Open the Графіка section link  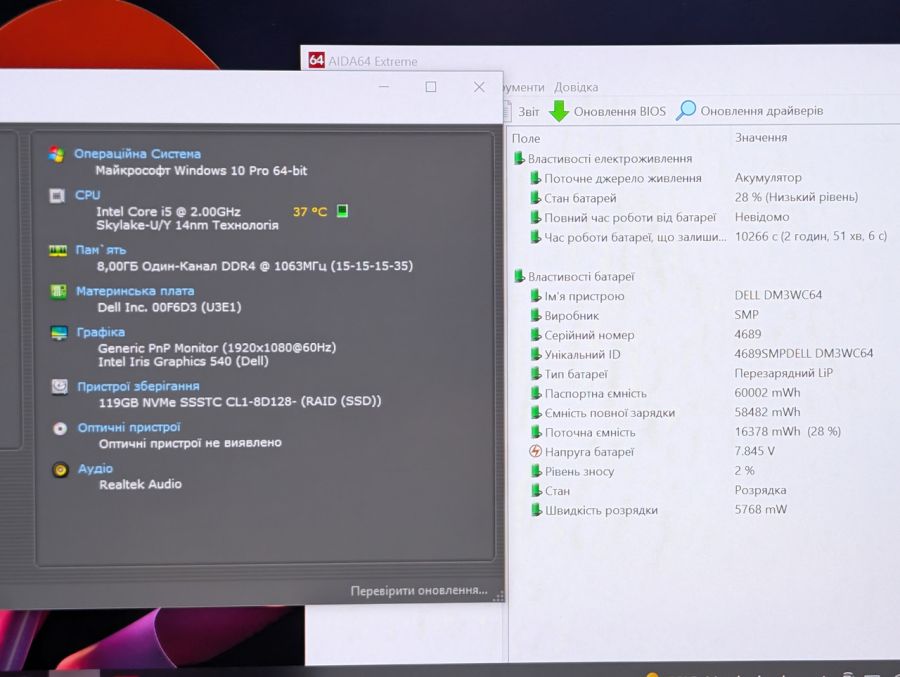[100, 332]
